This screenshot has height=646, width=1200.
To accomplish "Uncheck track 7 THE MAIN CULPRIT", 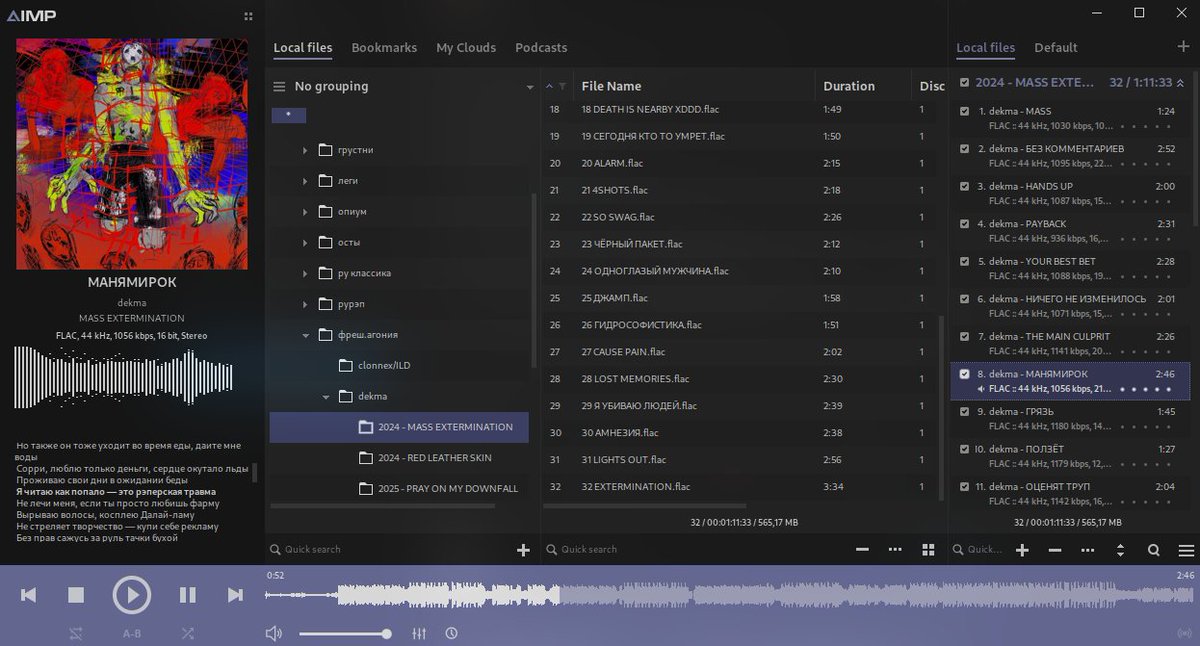I will click(x=964, y=336).
